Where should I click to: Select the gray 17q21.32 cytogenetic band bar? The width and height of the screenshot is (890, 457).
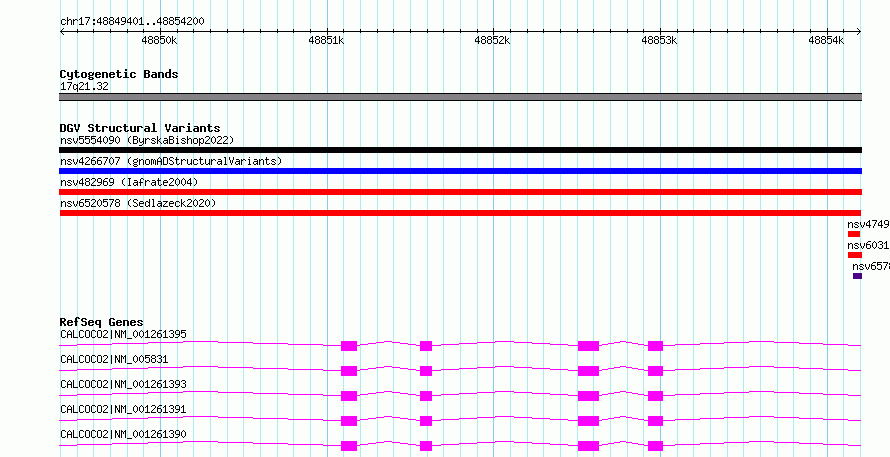point(460,97)
